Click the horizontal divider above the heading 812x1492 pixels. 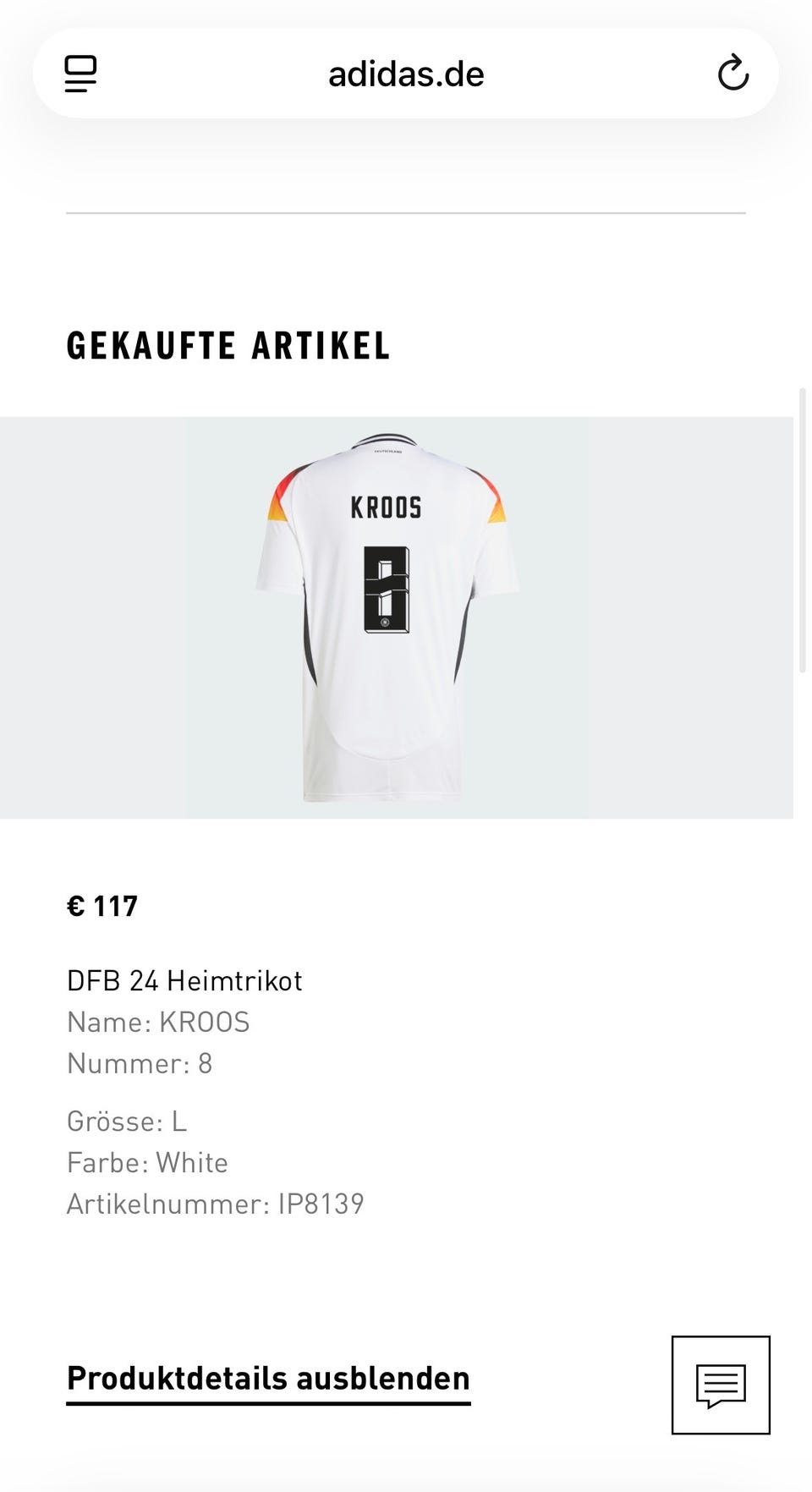[x=406, y=213]
